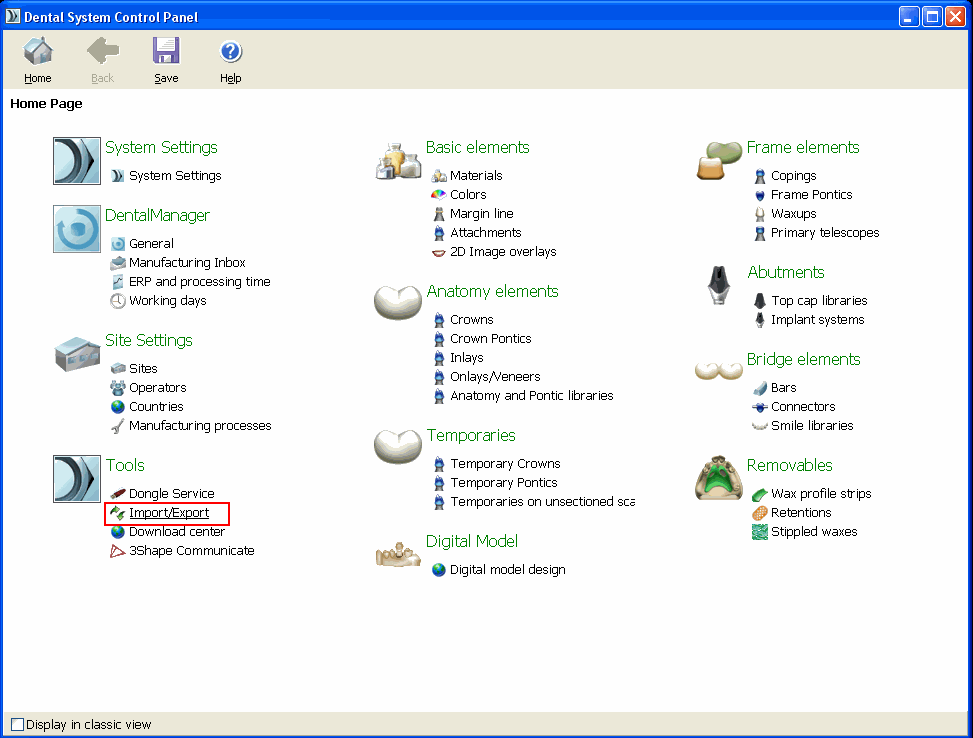
Task: Click the Stippled waxes texture icon
Action: (x=760, y=532)
